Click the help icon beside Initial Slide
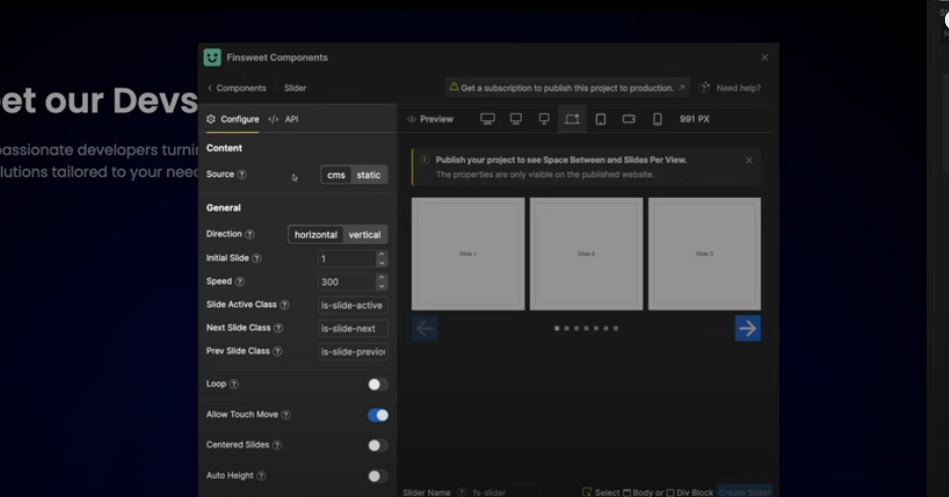This screenshot has height=497, width=949. point(257,258)
